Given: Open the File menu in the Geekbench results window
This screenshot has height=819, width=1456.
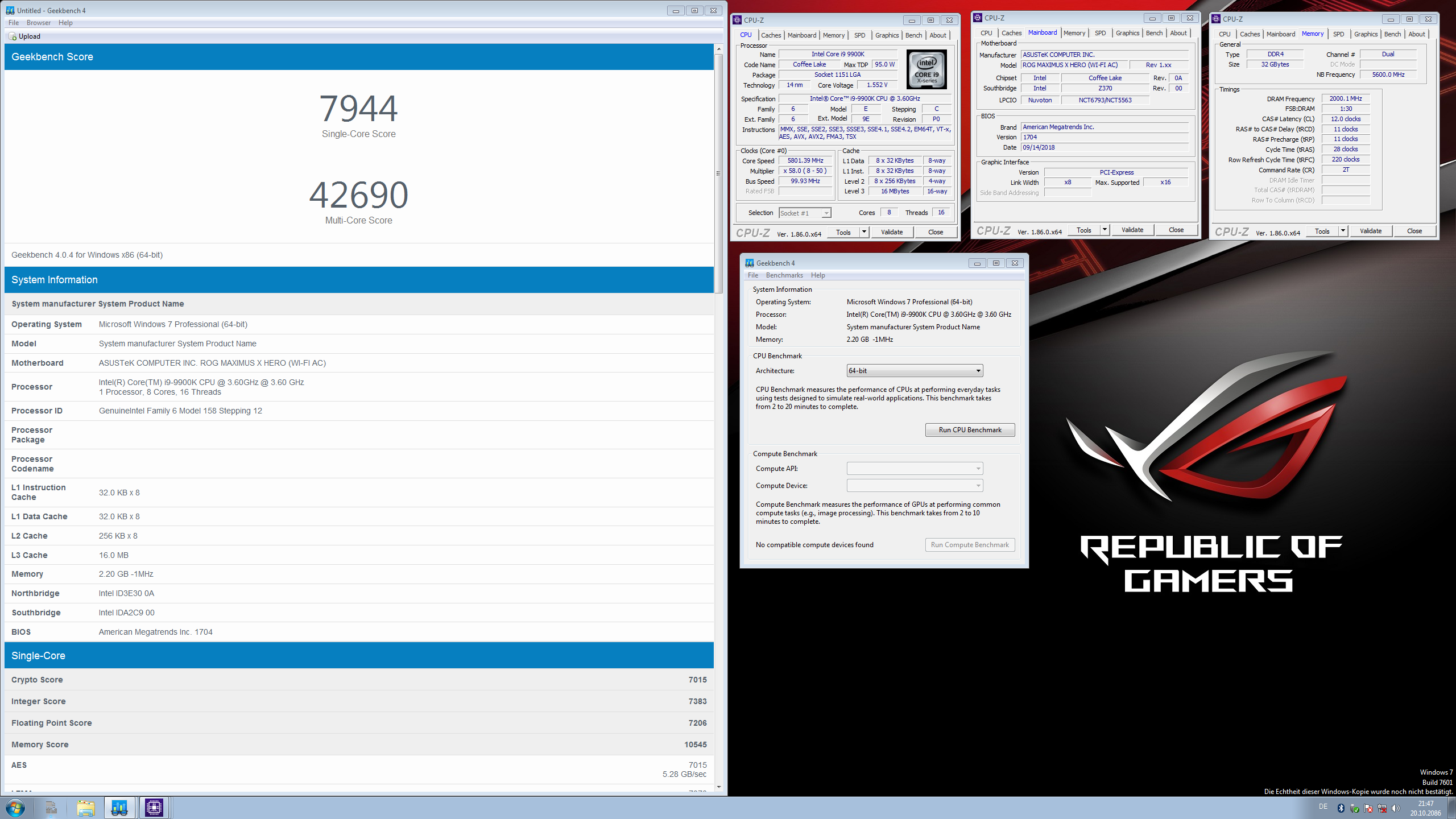Looking at the screenshot, I should [x=14, y=23].
